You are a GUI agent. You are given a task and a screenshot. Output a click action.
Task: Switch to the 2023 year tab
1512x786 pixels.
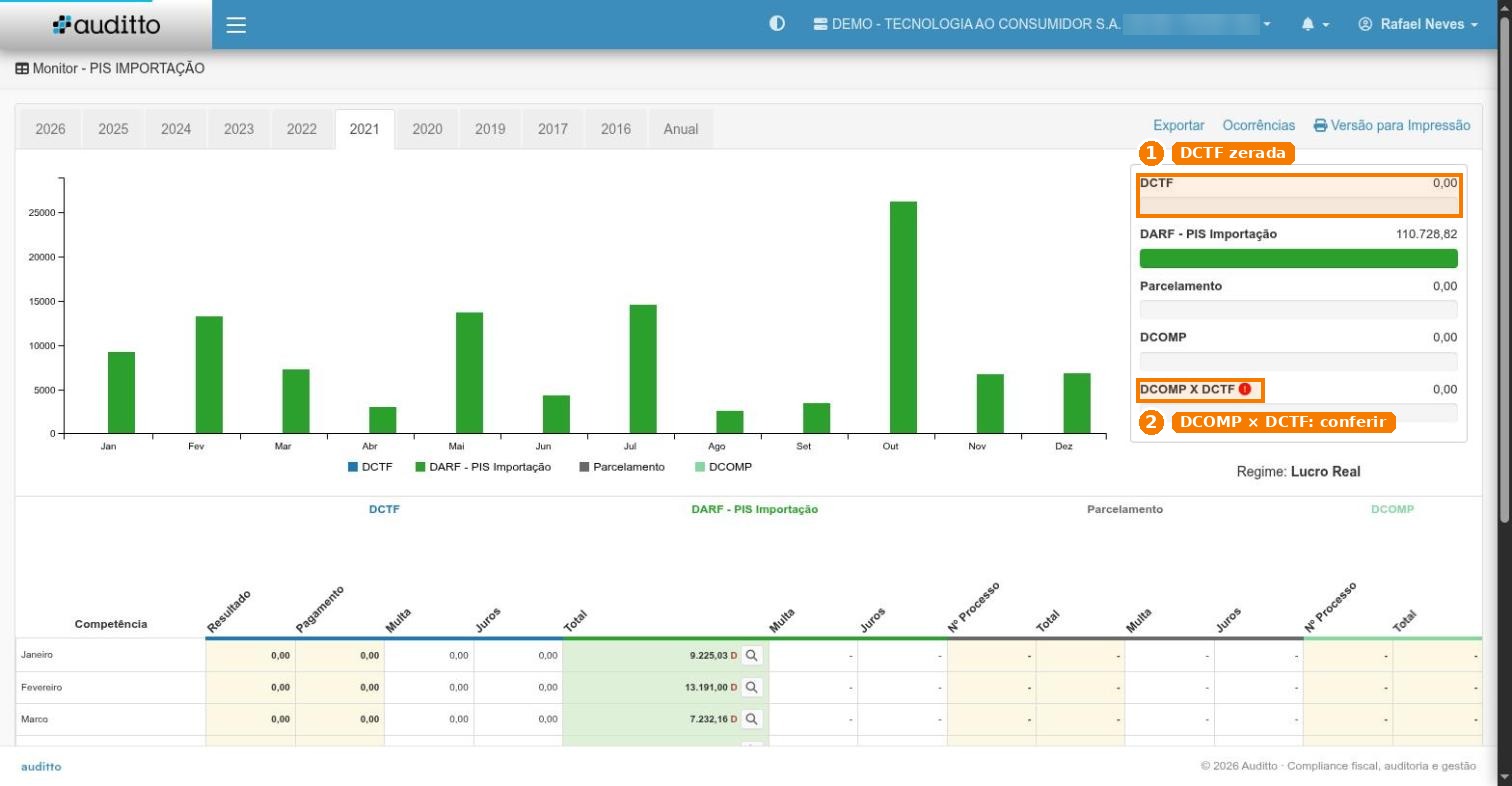point(239,129)
